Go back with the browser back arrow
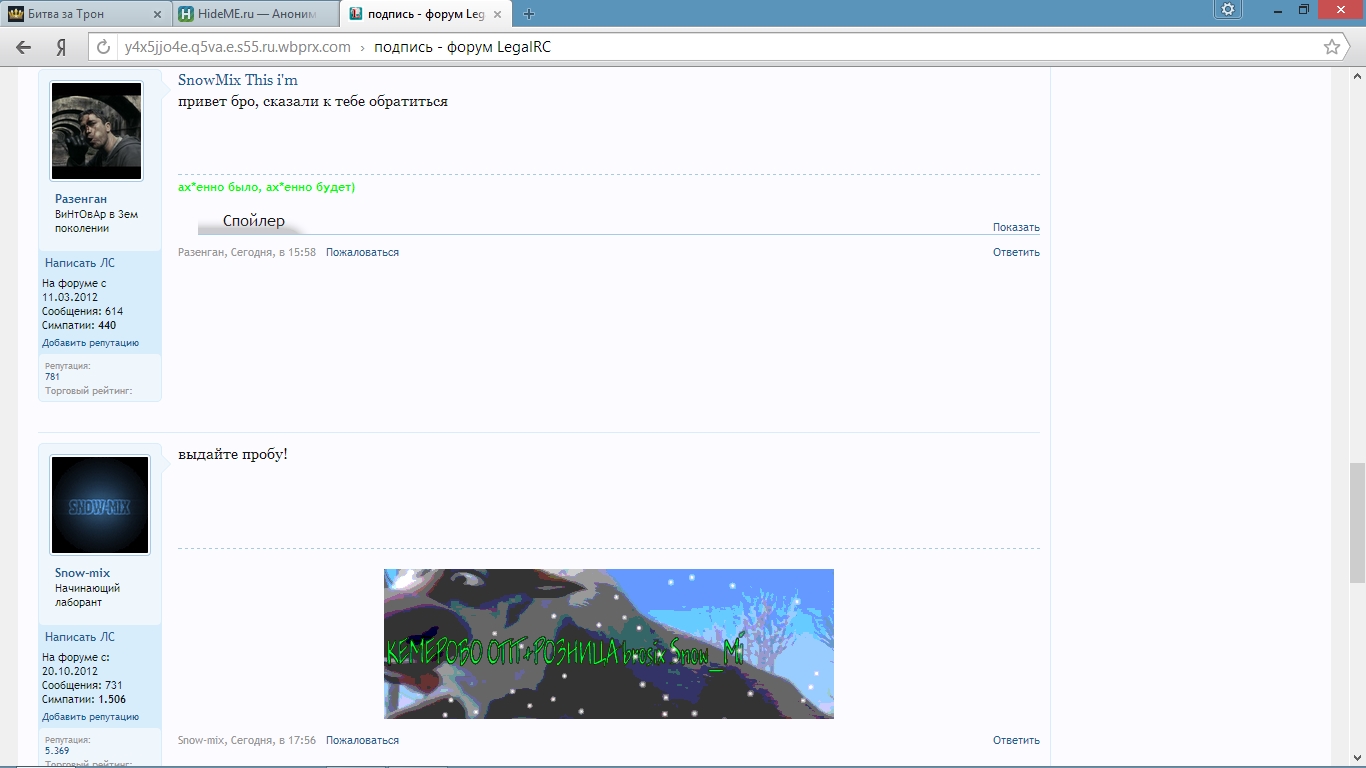This screenshot has height=768, width=1366. click(24, 47)
